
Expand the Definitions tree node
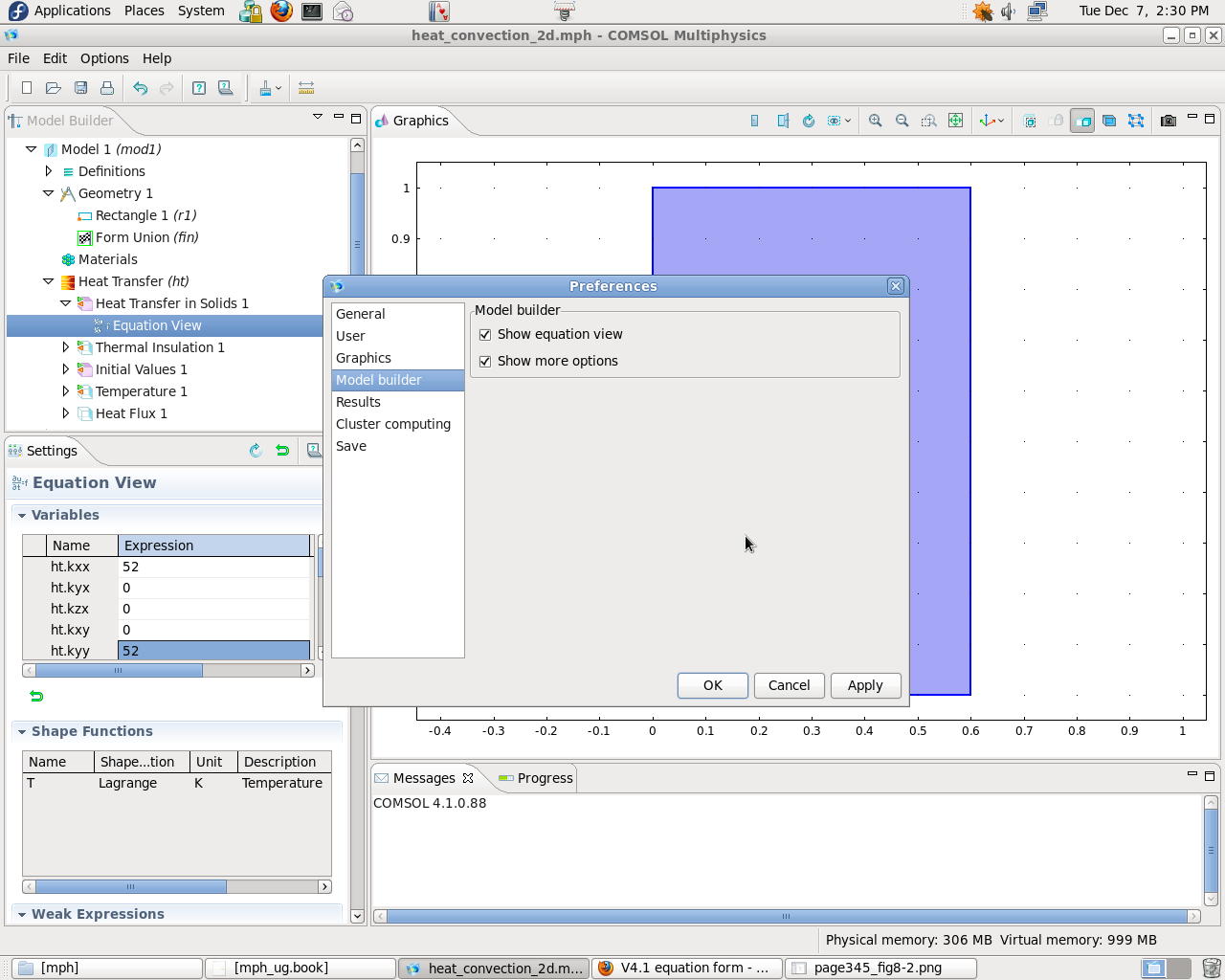(49, 171)
